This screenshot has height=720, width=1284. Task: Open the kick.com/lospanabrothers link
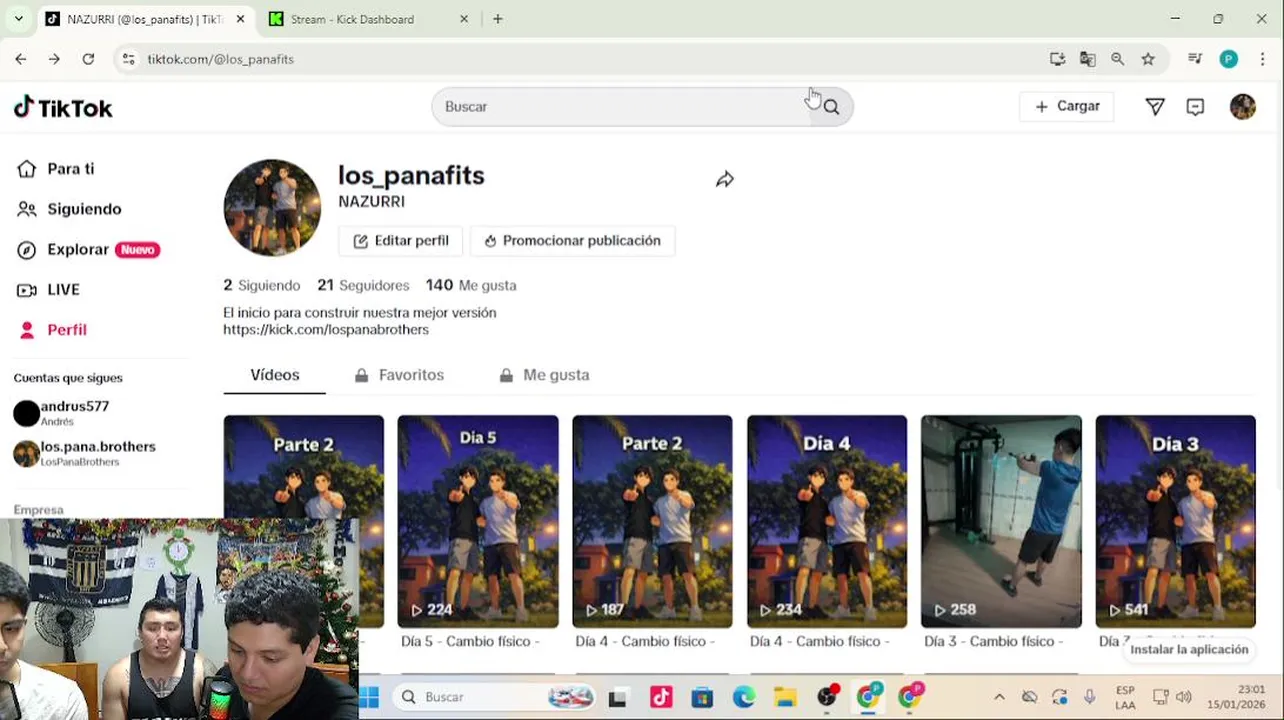click(x=326, y=329)
